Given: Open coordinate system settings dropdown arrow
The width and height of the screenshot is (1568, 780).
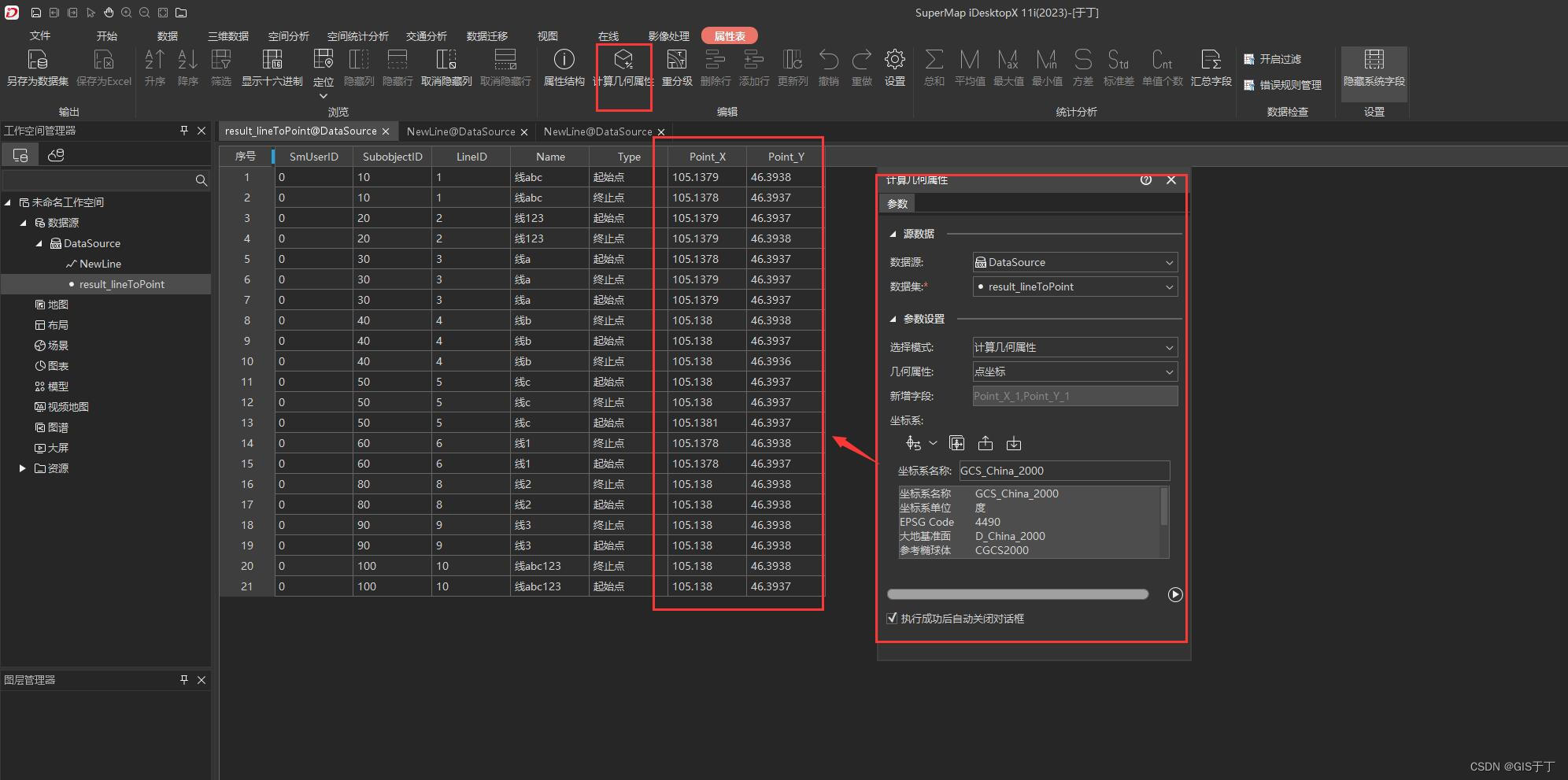Looking at the screenshot, I should pyautogui.click(x=934, y=443).
